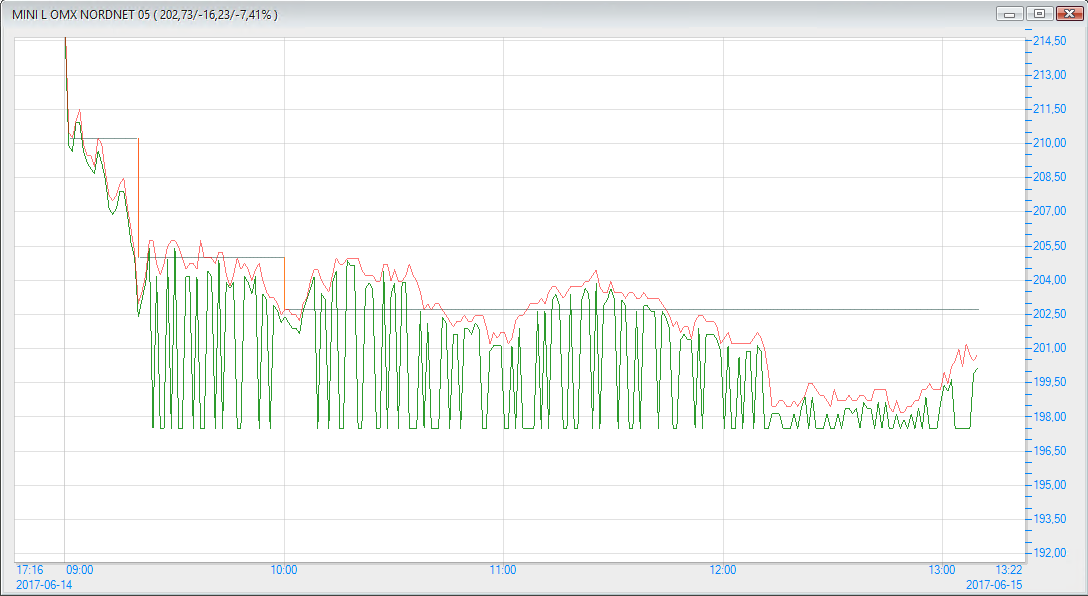Close the MINI L OMX NORDNET chart
Screen dimensions: 1088x596
coord(1066,14)
